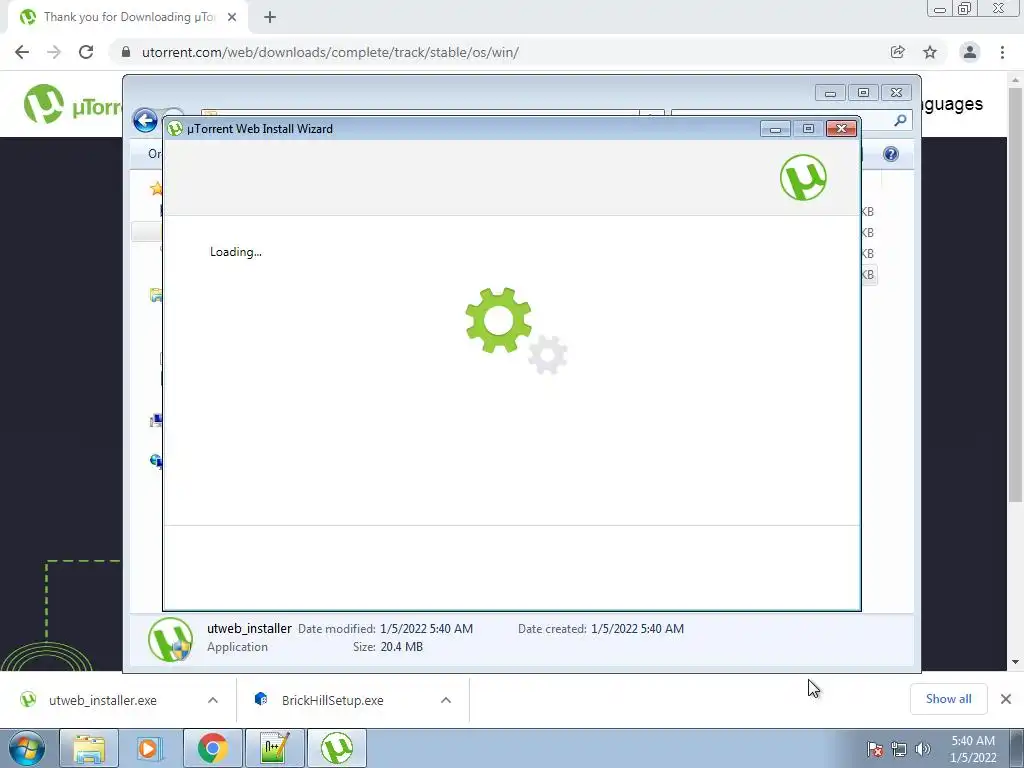Share this page icon in address bar
Image resolution: width=1024 pixels, height=768 pixels.
tap(897, 52)
